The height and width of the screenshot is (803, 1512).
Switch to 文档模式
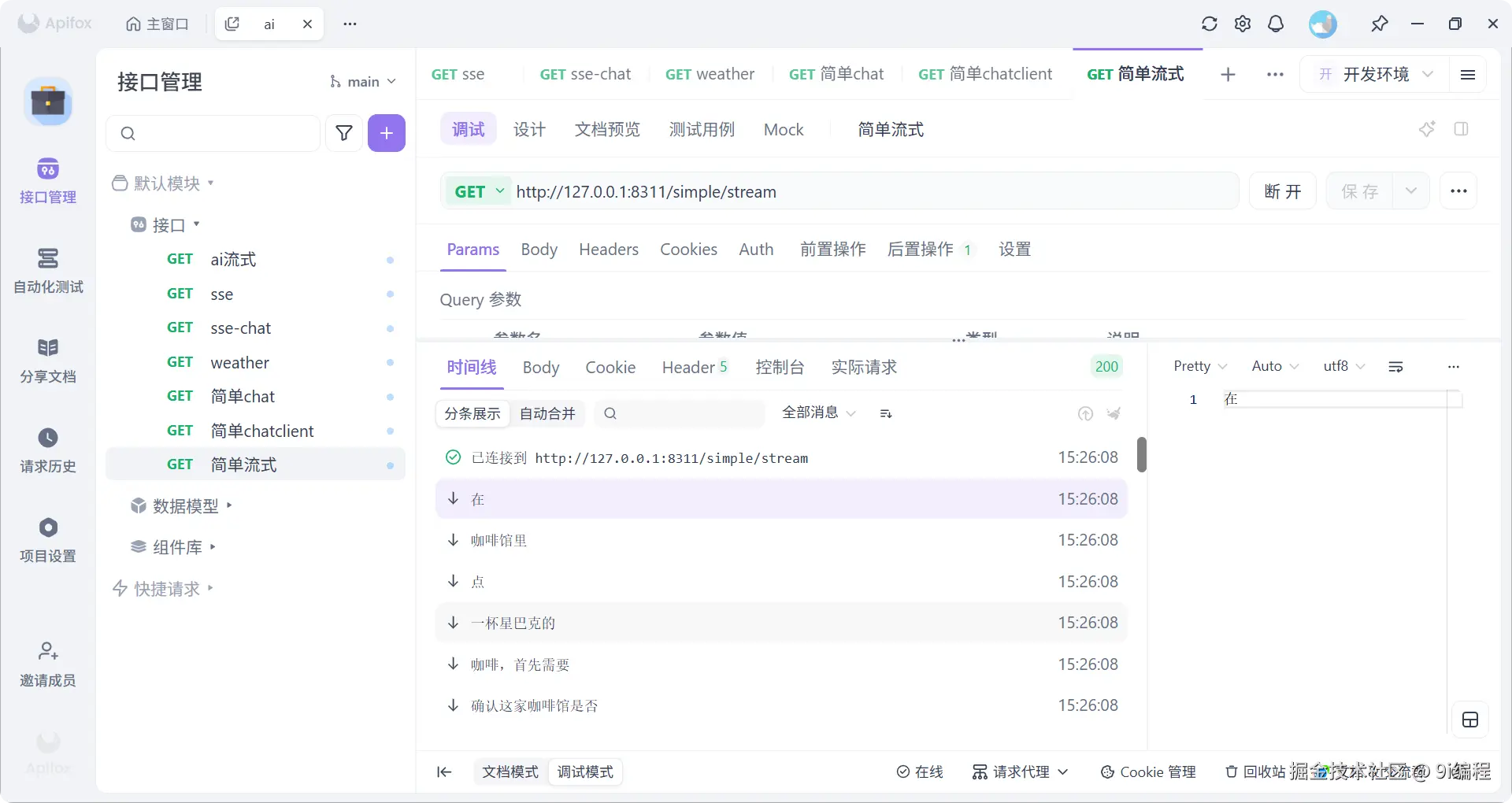pyautogui.click(x=510, y=772)
